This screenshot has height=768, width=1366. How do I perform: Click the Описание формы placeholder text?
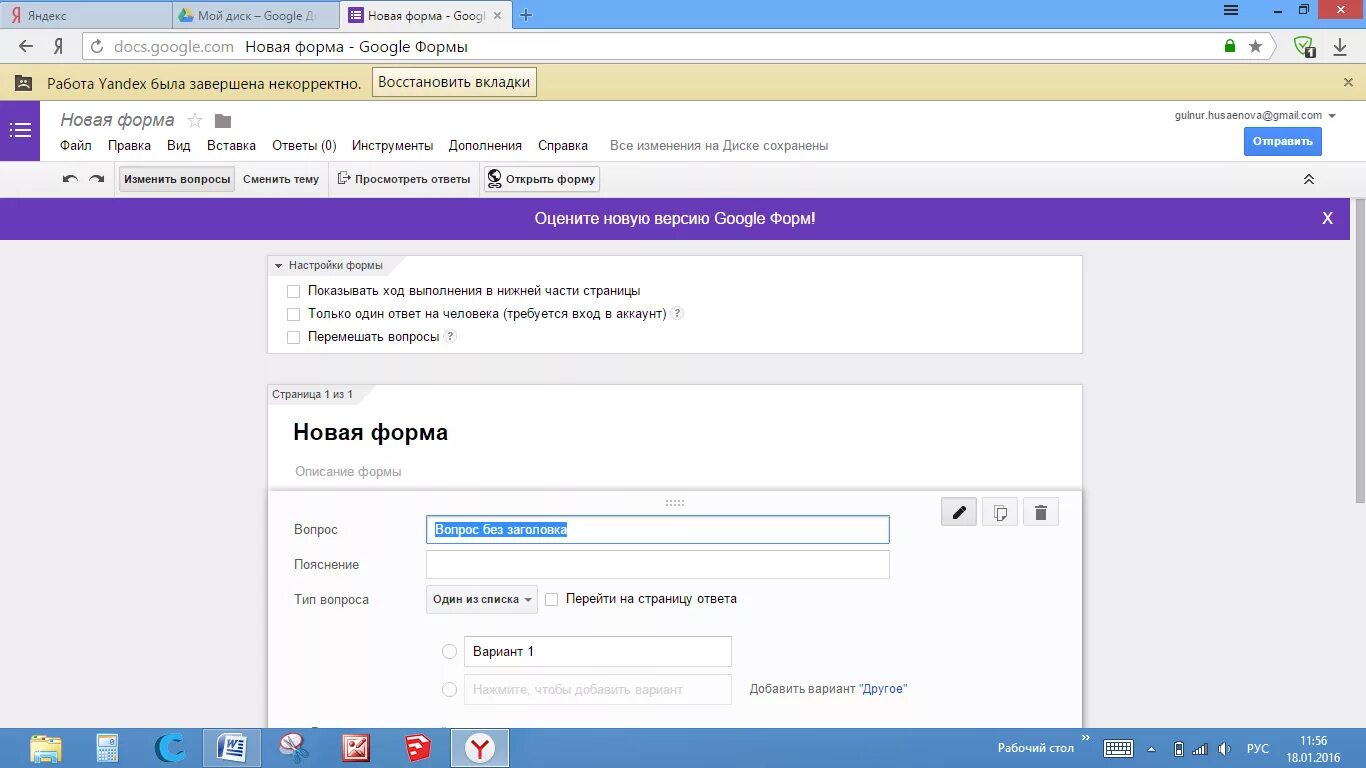pyautogui.click(x=349, y=471)
